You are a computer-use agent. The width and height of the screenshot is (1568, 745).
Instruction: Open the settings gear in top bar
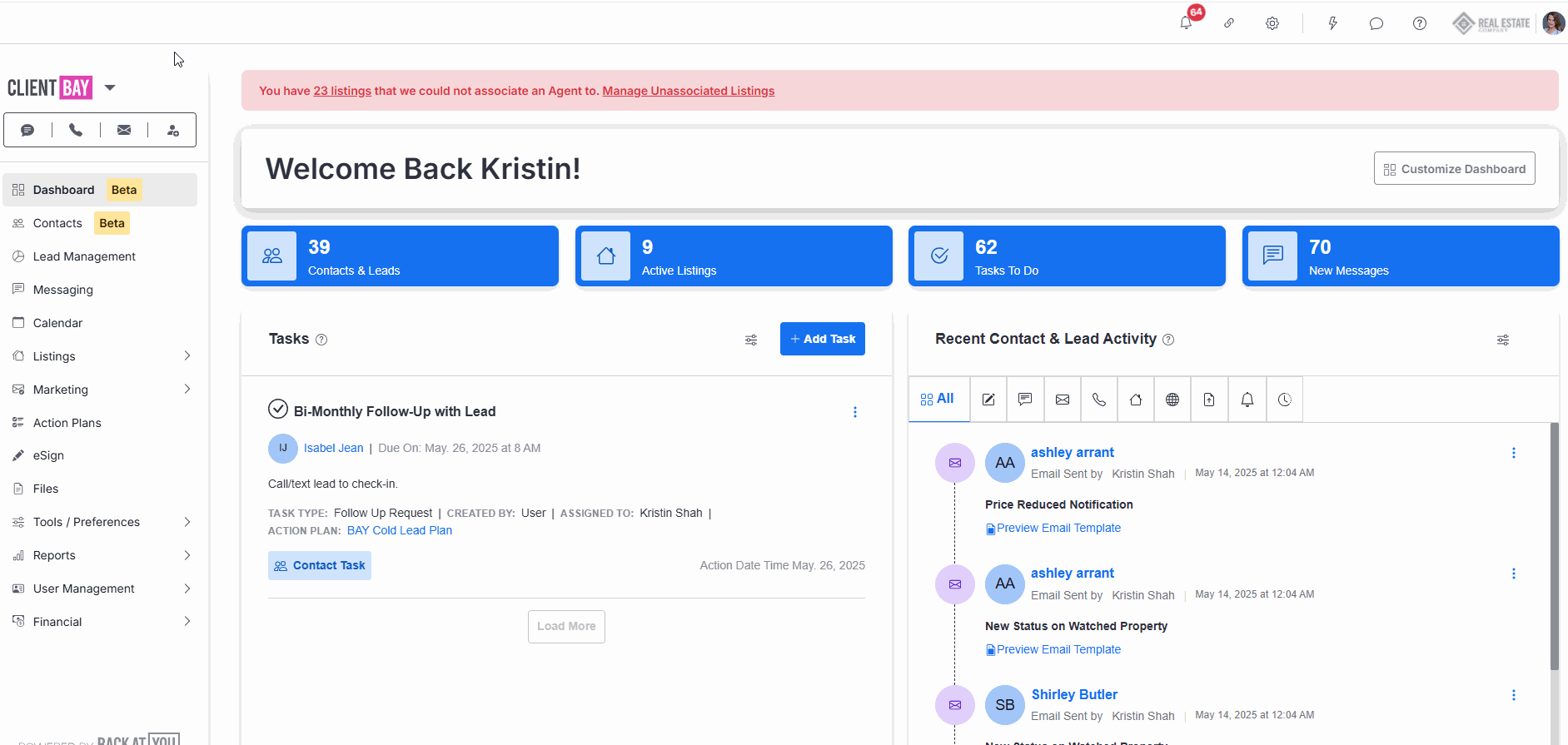click(x=1272, y=23)
